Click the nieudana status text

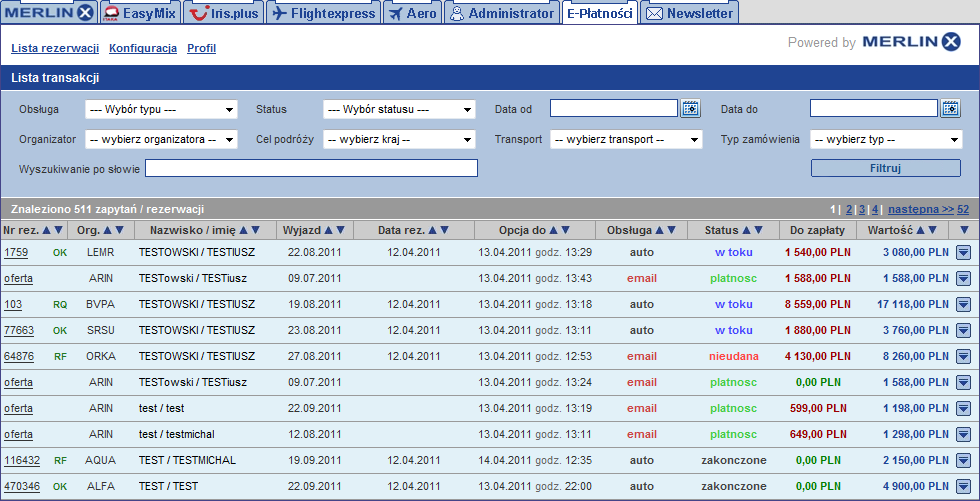[x=734, y=356]
